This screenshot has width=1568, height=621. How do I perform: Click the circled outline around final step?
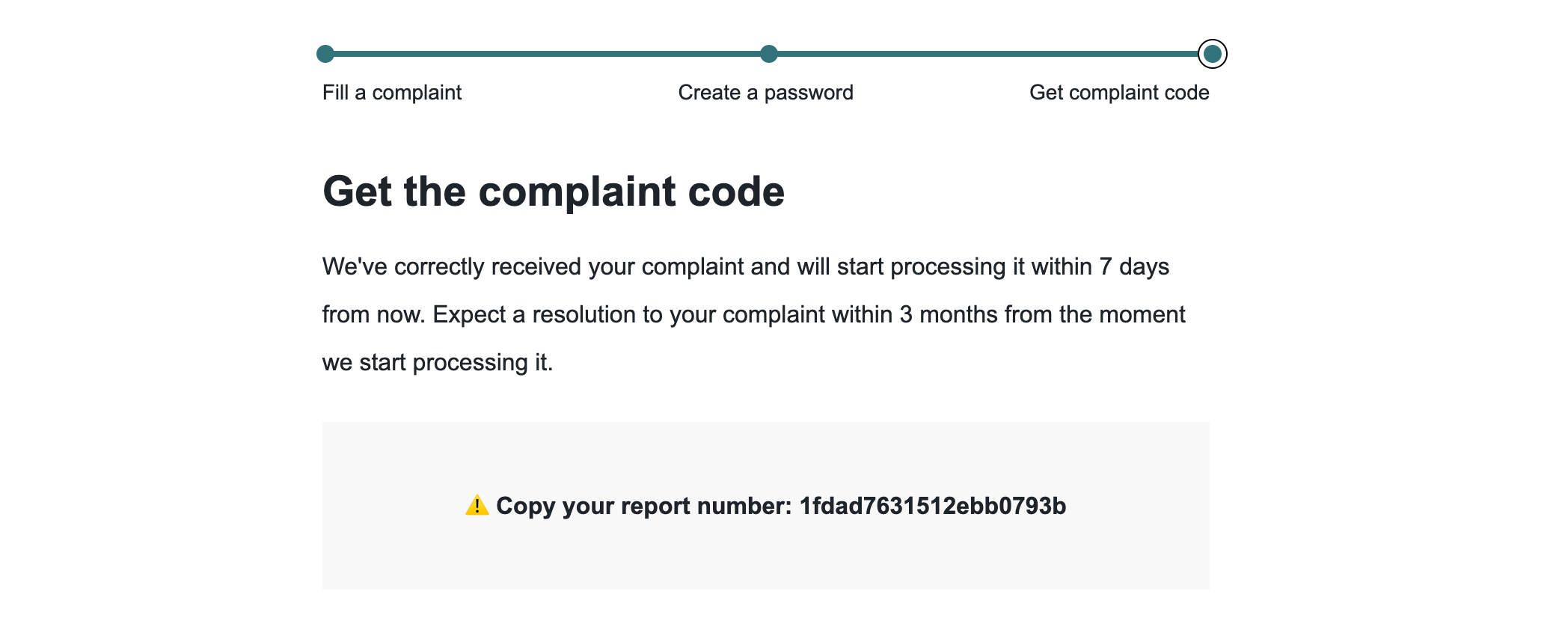click(x=1213, y=53)
